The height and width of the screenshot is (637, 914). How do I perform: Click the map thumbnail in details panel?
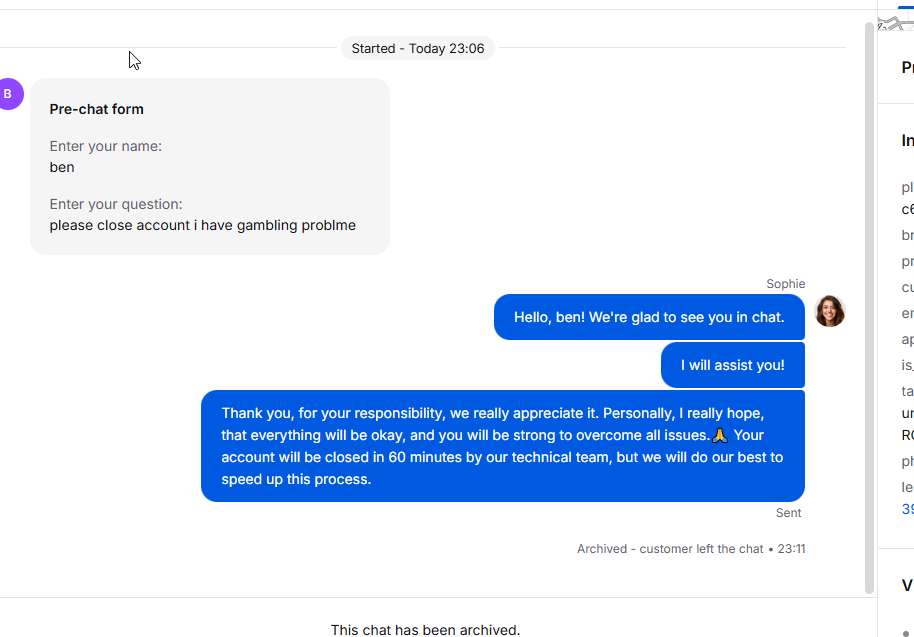[x=896, y=23]
